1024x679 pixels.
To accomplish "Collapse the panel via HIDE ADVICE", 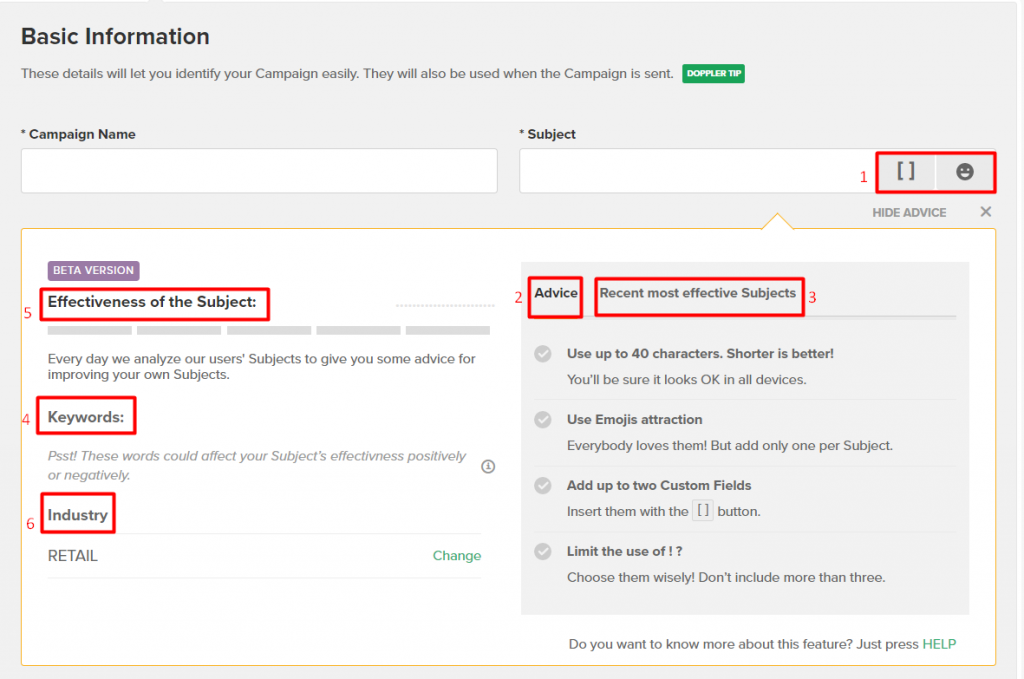I will (909, 212).
